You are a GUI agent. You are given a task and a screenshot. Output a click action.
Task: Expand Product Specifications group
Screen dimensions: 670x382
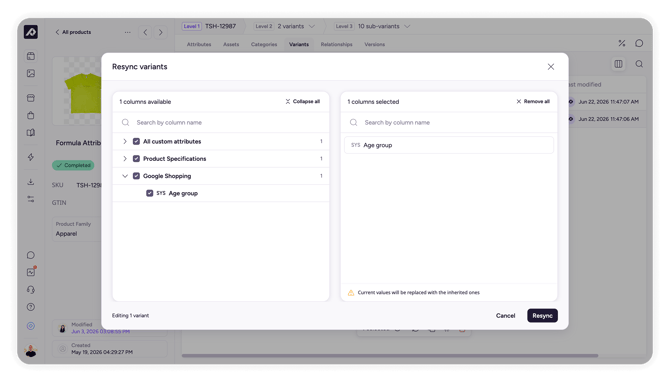125,159
